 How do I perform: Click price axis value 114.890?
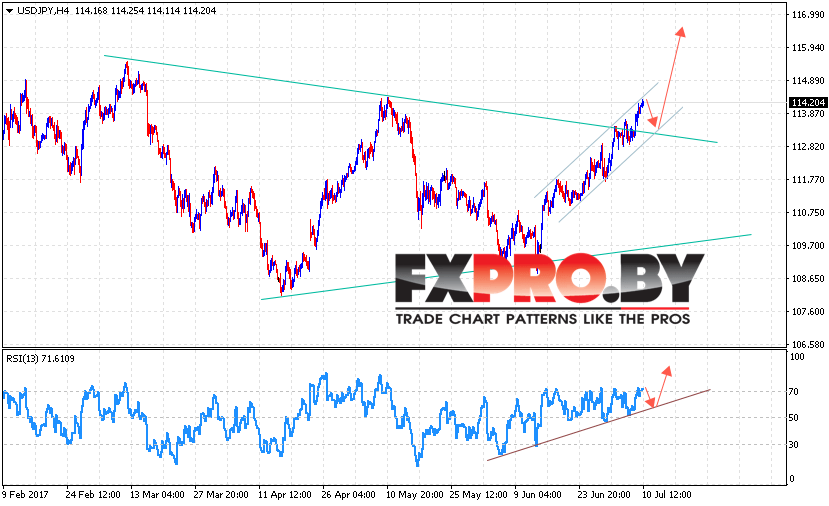coord(808,80)
